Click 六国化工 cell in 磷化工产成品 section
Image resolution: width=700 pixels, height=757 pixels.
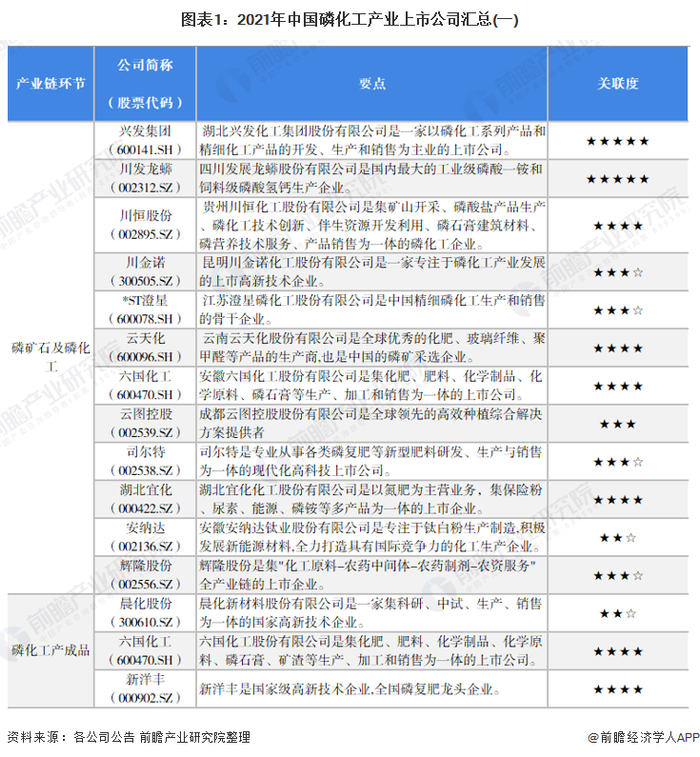point(145,651)
